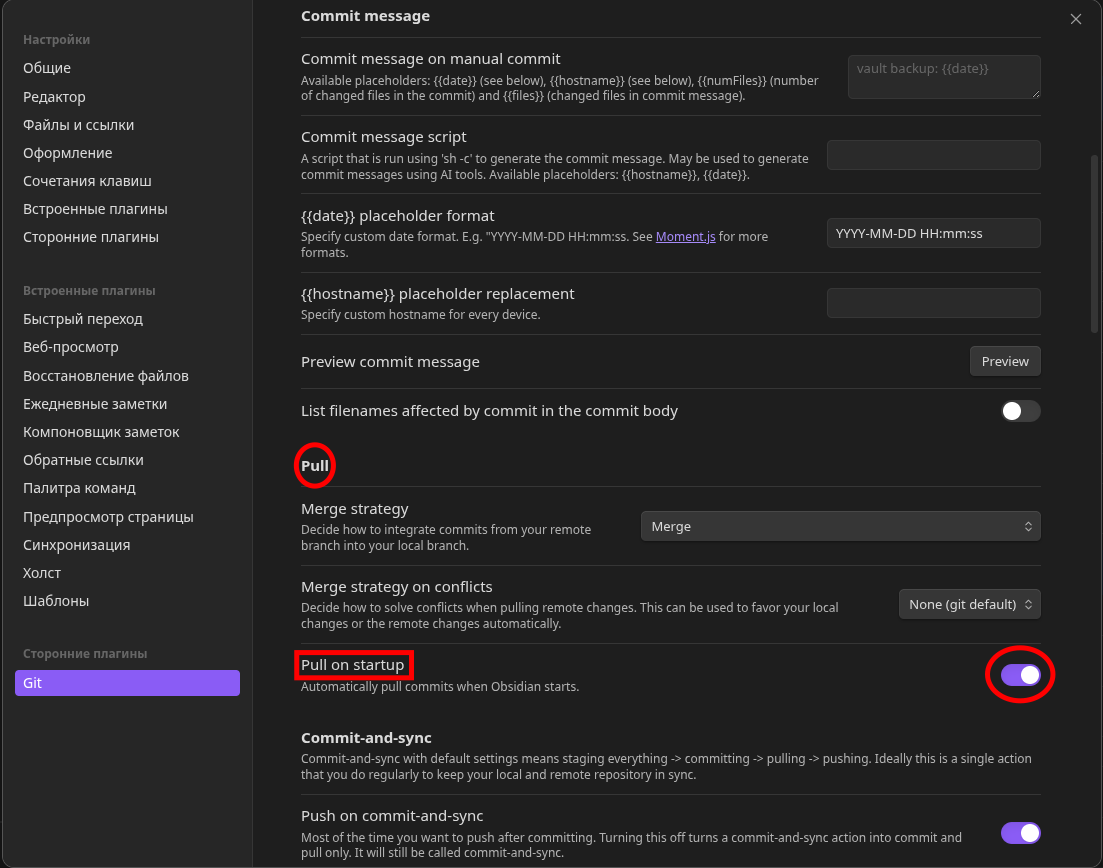Open the Общие settings tab

[47, 68]
